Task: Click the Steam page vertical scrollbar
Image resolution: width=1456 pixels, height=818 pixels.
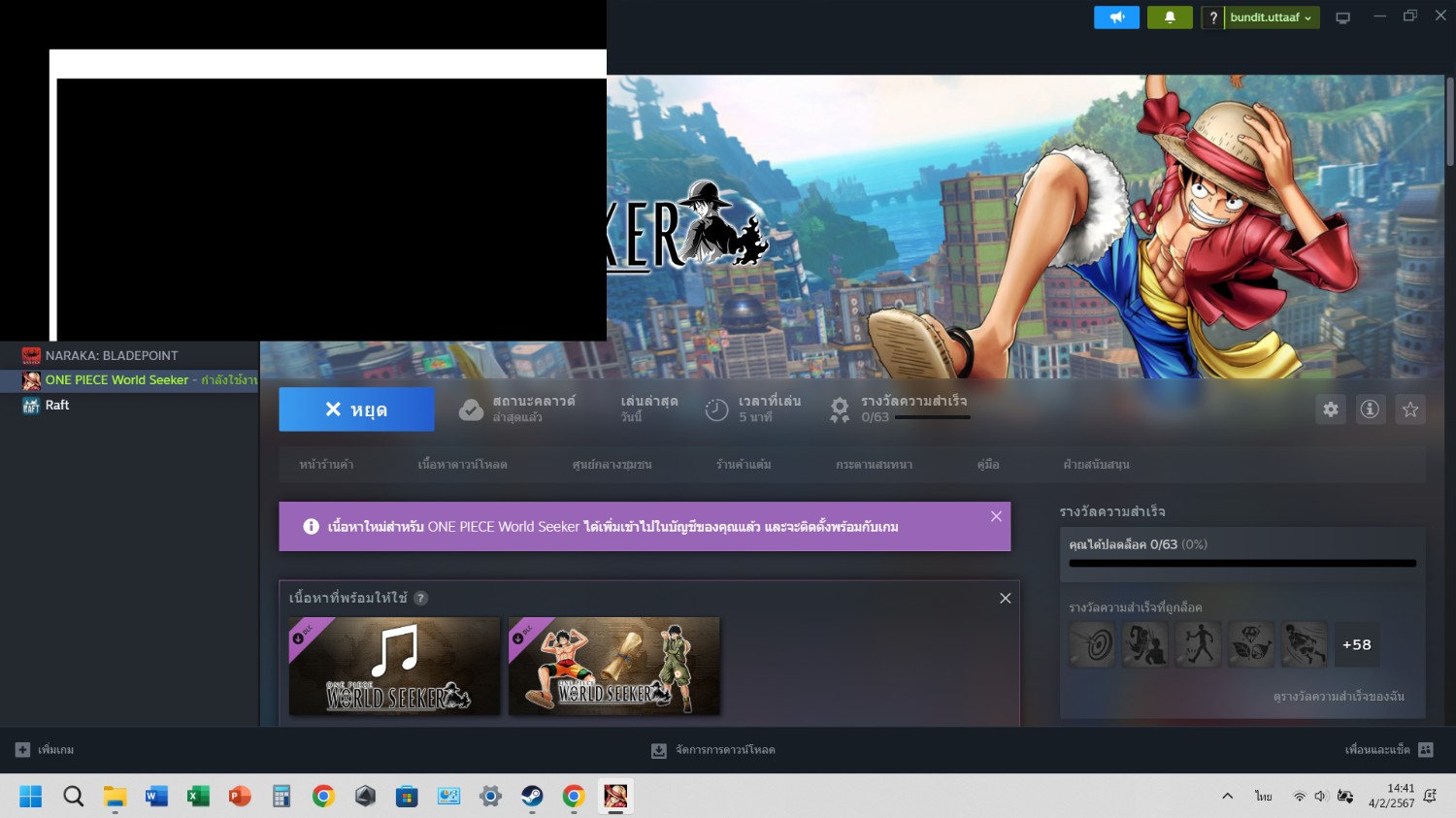Action: [x=1450, y=121]
